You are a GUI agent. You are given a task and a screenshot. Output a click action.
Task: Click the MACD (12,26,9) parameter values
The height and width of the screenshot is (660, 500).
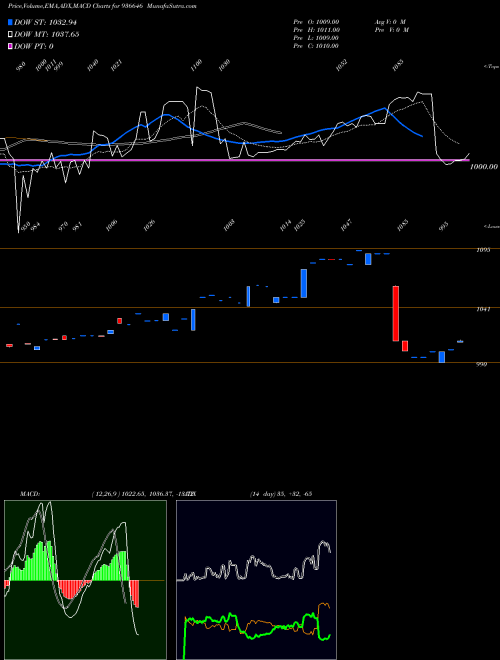coord(142,494)
